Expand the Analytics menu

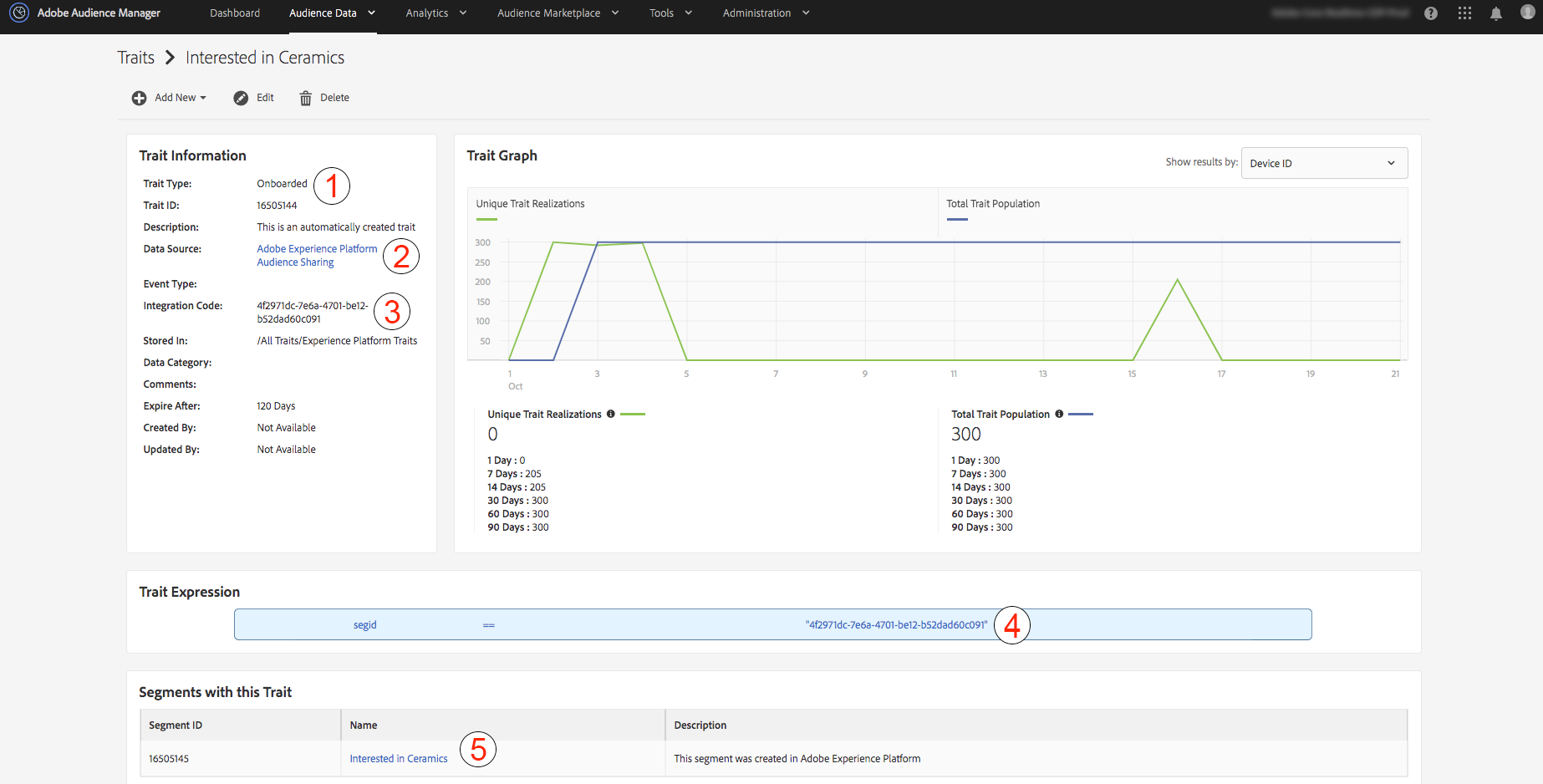tap(436, 13)
